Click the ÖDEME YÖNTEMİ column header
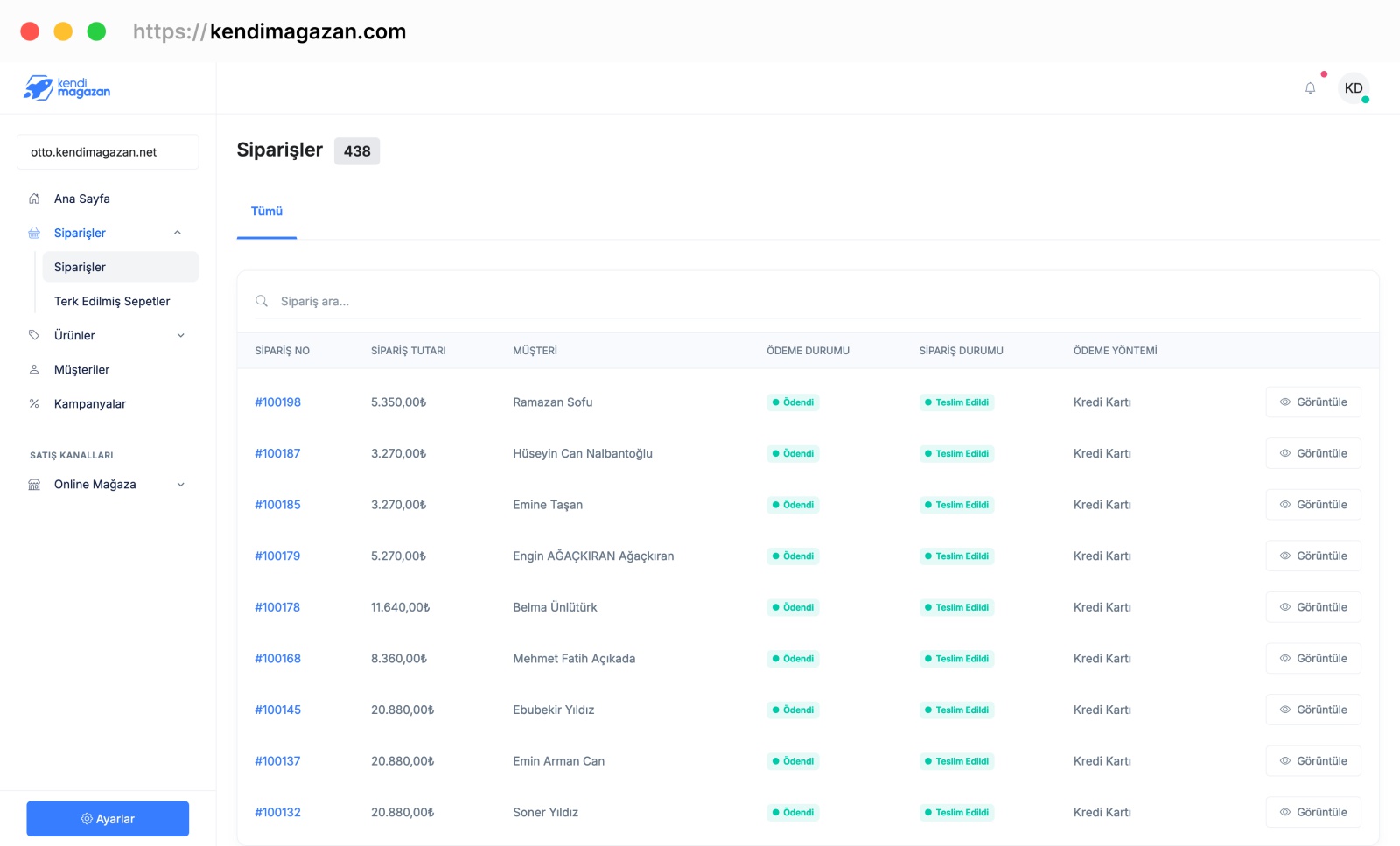The height and width of the screenshot is (846, 1400). click(1115, 351)
